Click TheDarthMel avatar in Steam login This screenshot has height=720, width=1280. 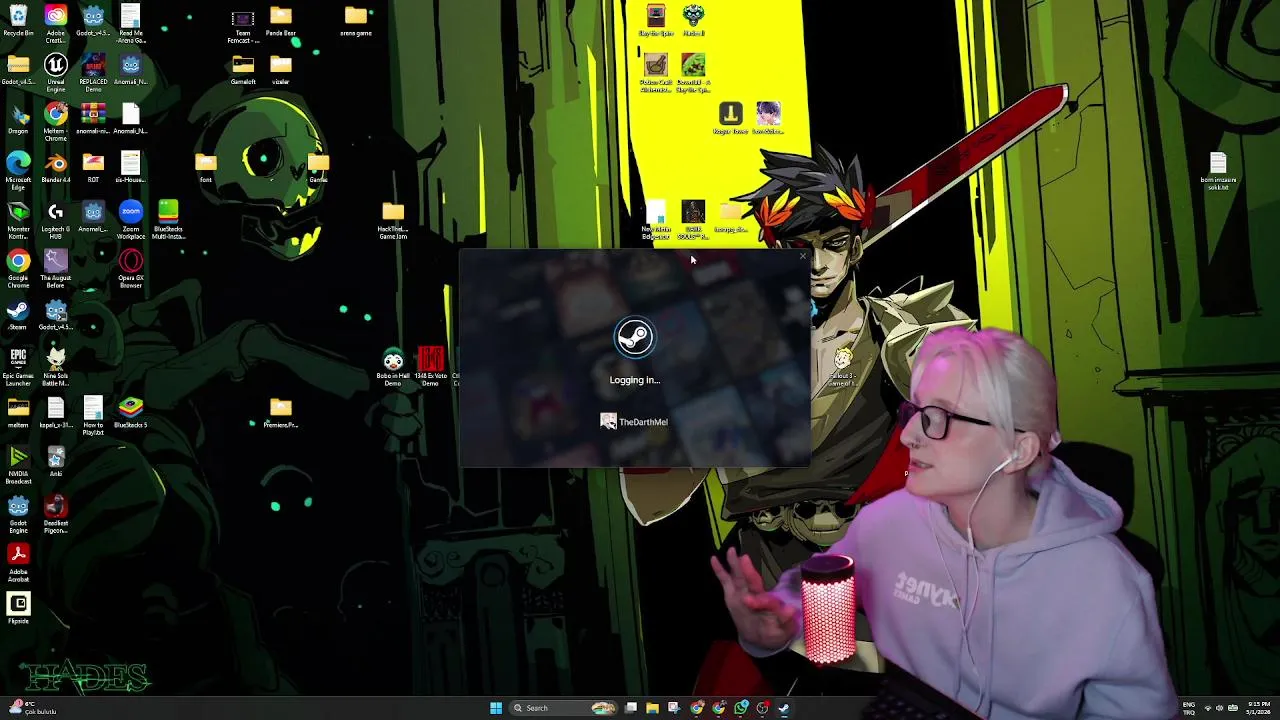(608, 422)
